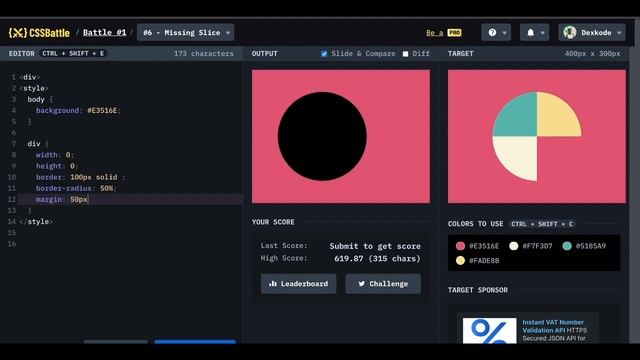
Task: Click the target image preview
Action: pyautogui.click(x=537, y=136)
